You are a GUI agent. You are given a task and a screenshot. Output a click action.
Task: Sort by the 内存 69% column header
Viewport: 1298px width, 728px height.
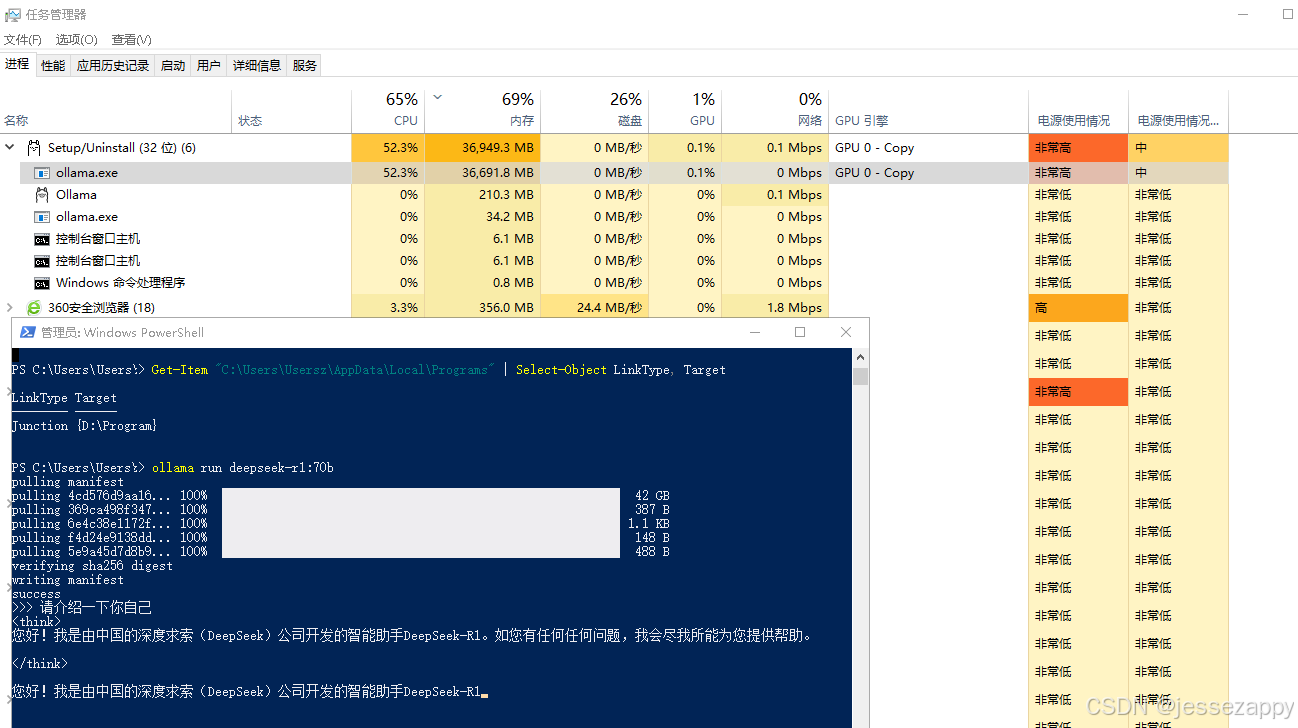[483, 110]
